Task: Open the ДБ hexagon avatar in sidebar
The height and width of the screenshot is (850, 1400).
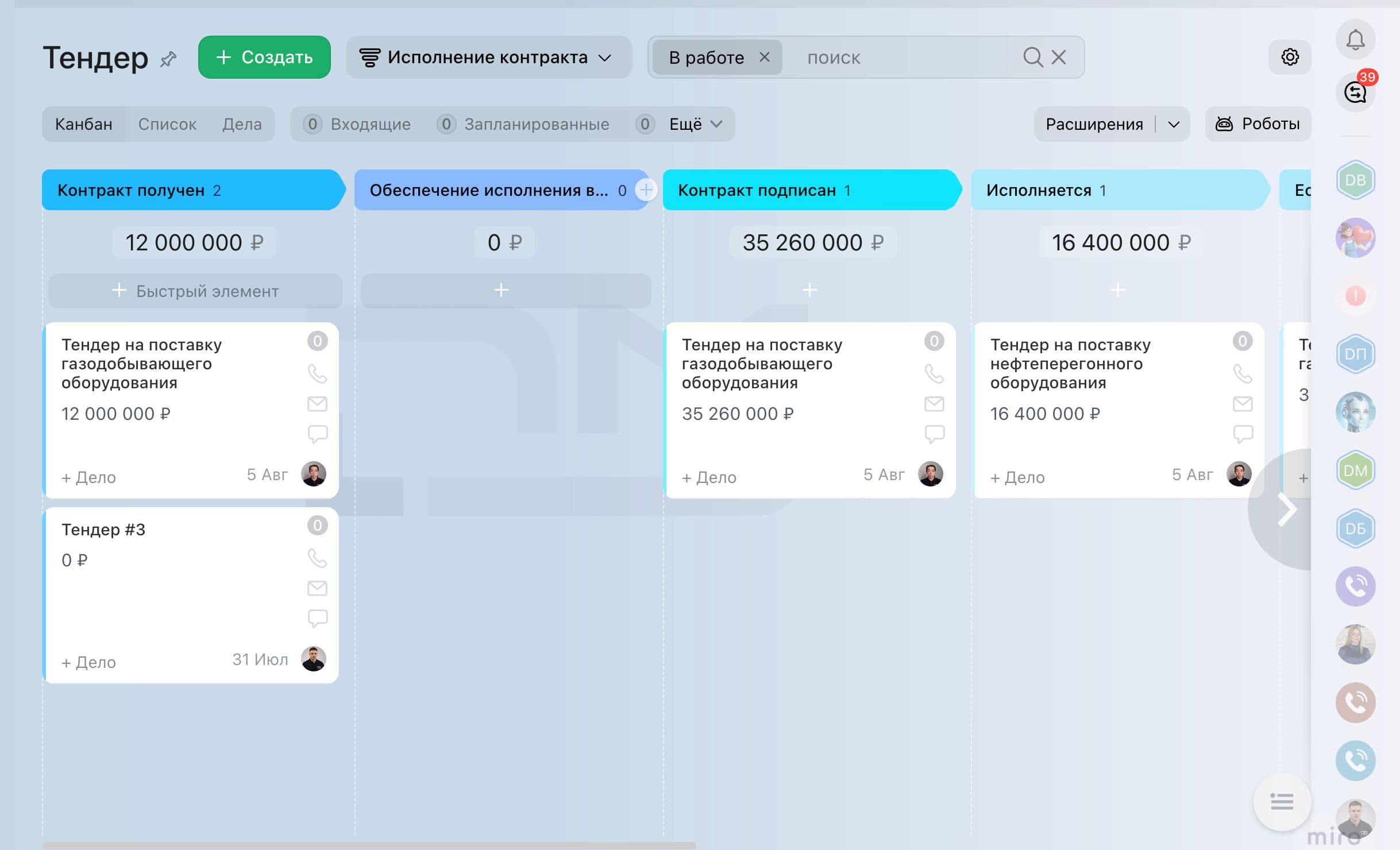Action: [x=1355, y=528]
